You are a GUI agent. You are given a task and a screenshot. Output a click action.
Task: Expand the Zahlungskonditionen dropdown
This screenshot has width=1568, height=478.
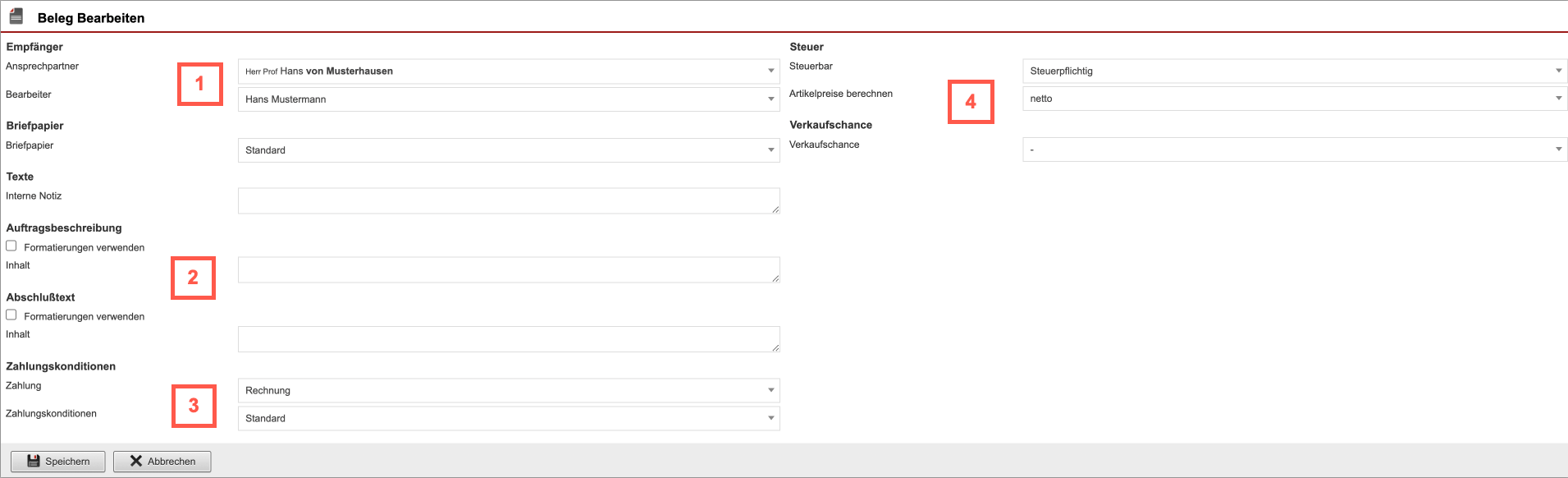click(x=508, y=418)
